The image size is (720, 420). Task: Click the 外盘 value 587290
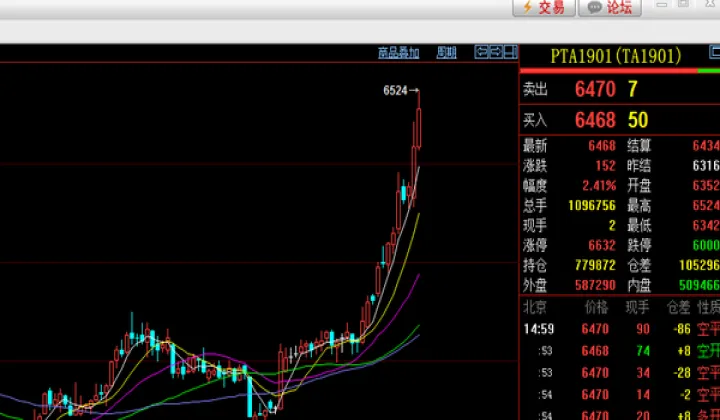pos(595,285)
